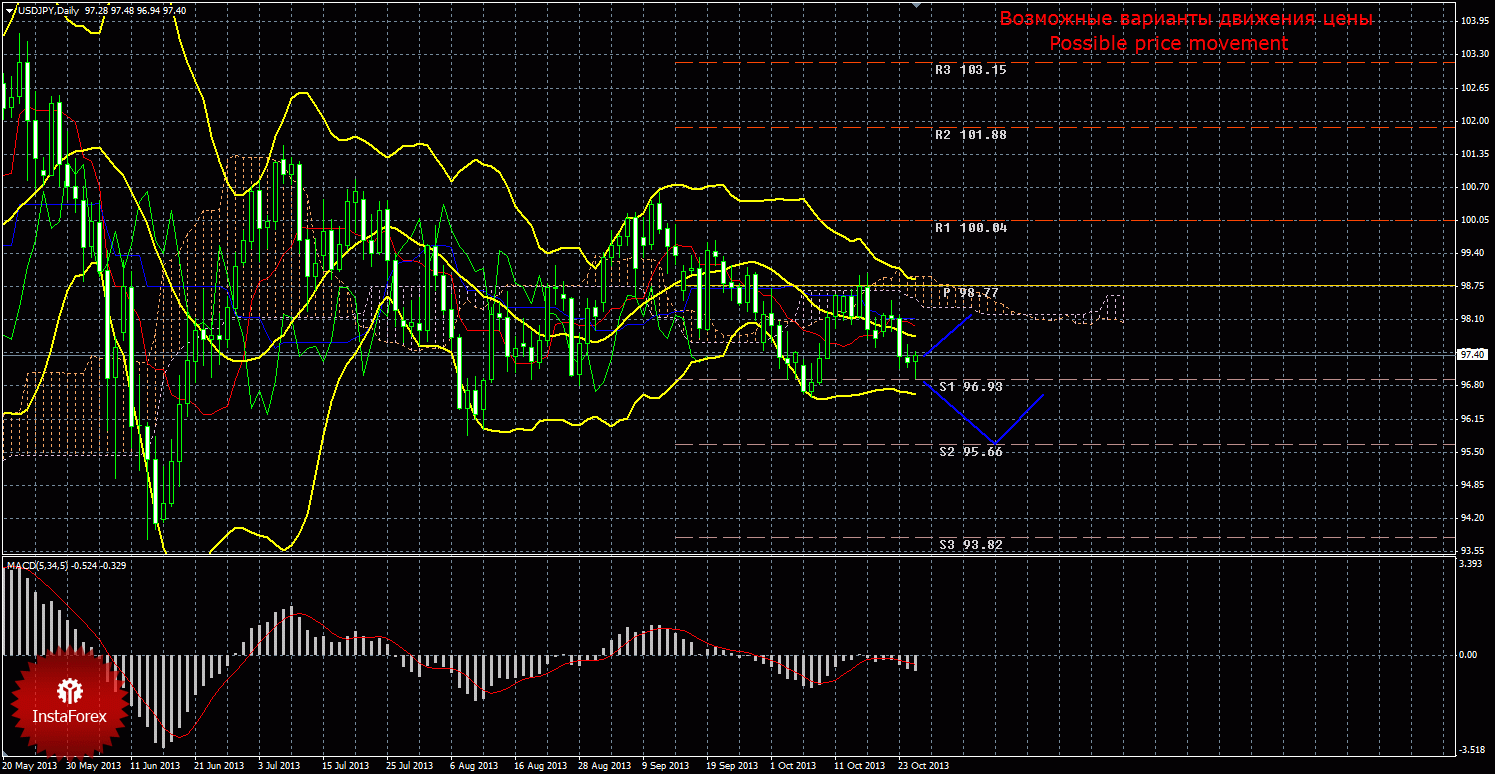1495x774 pixels.
Task: Select the R3 103.15 resistance label
Action: click(970, 70)
